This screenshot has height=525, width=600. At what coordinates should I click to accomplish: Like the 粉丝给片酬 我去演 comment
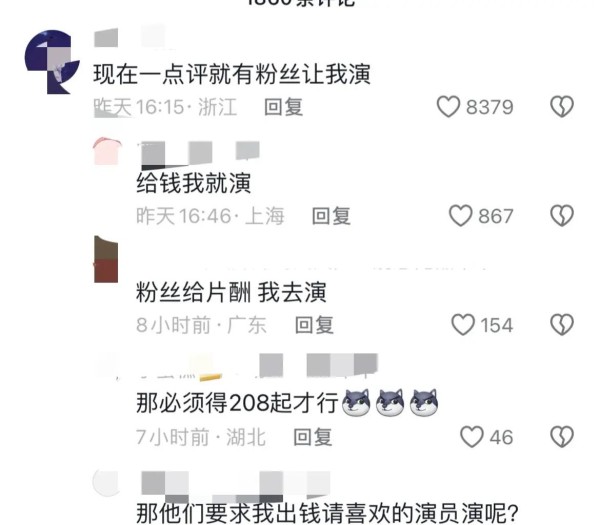[463, 325]
